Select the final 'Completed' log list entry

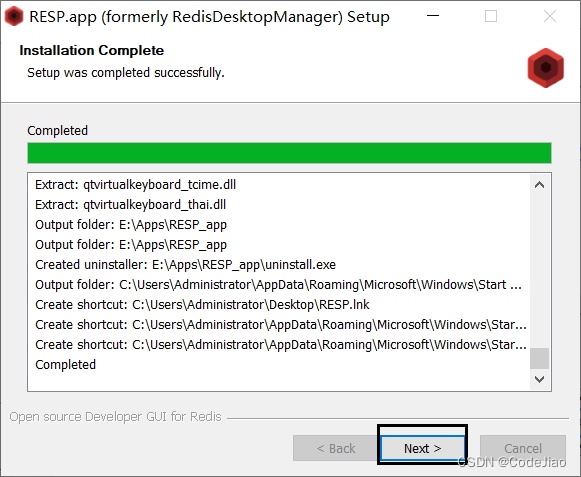pos(66,365)
